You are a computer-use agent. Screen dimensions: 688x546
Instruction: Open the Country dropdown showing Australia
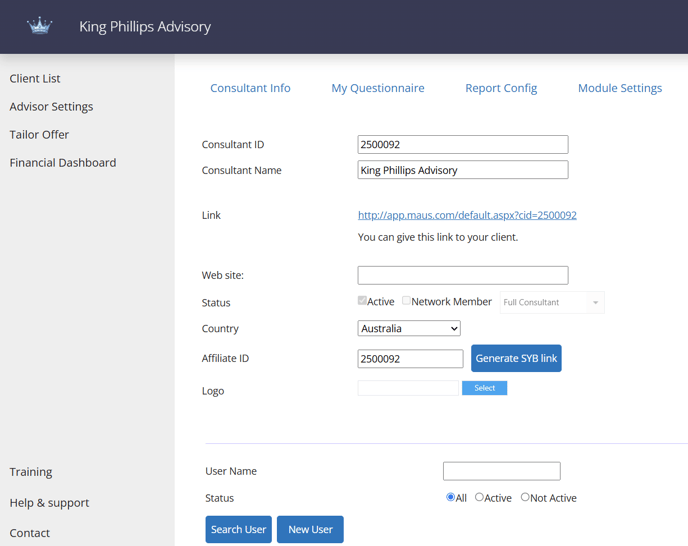(x=409, y=328)
